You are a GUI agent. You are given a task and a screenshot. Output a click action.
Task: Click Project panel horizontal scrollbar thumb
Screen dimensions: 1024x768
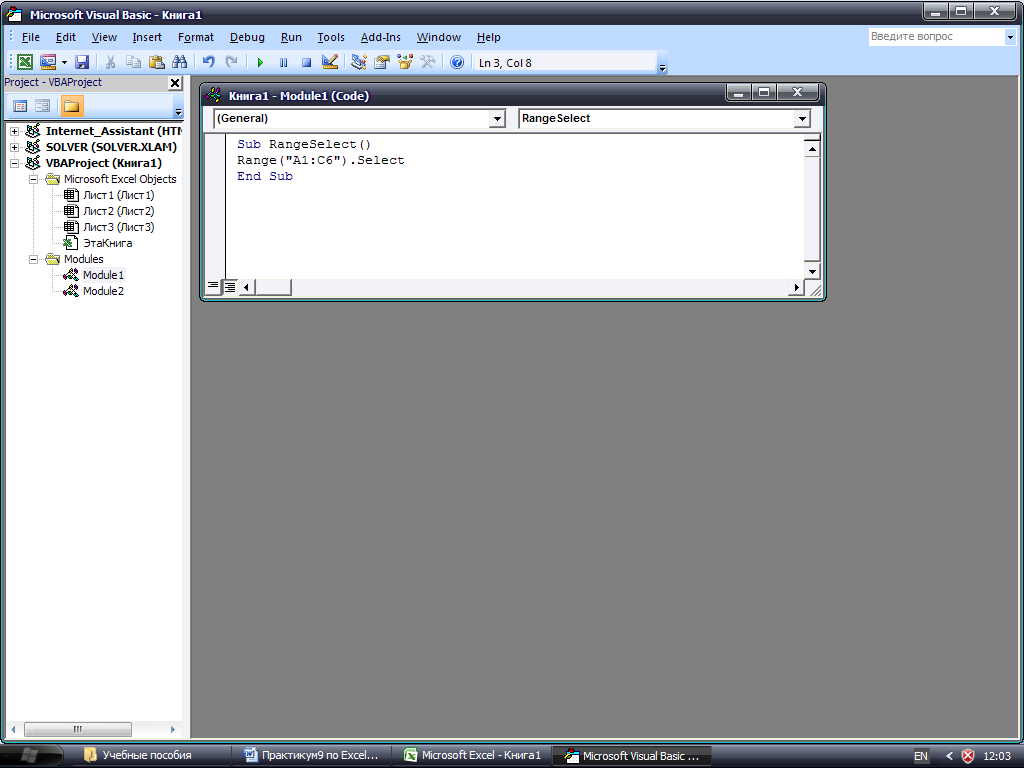(78, 729)
